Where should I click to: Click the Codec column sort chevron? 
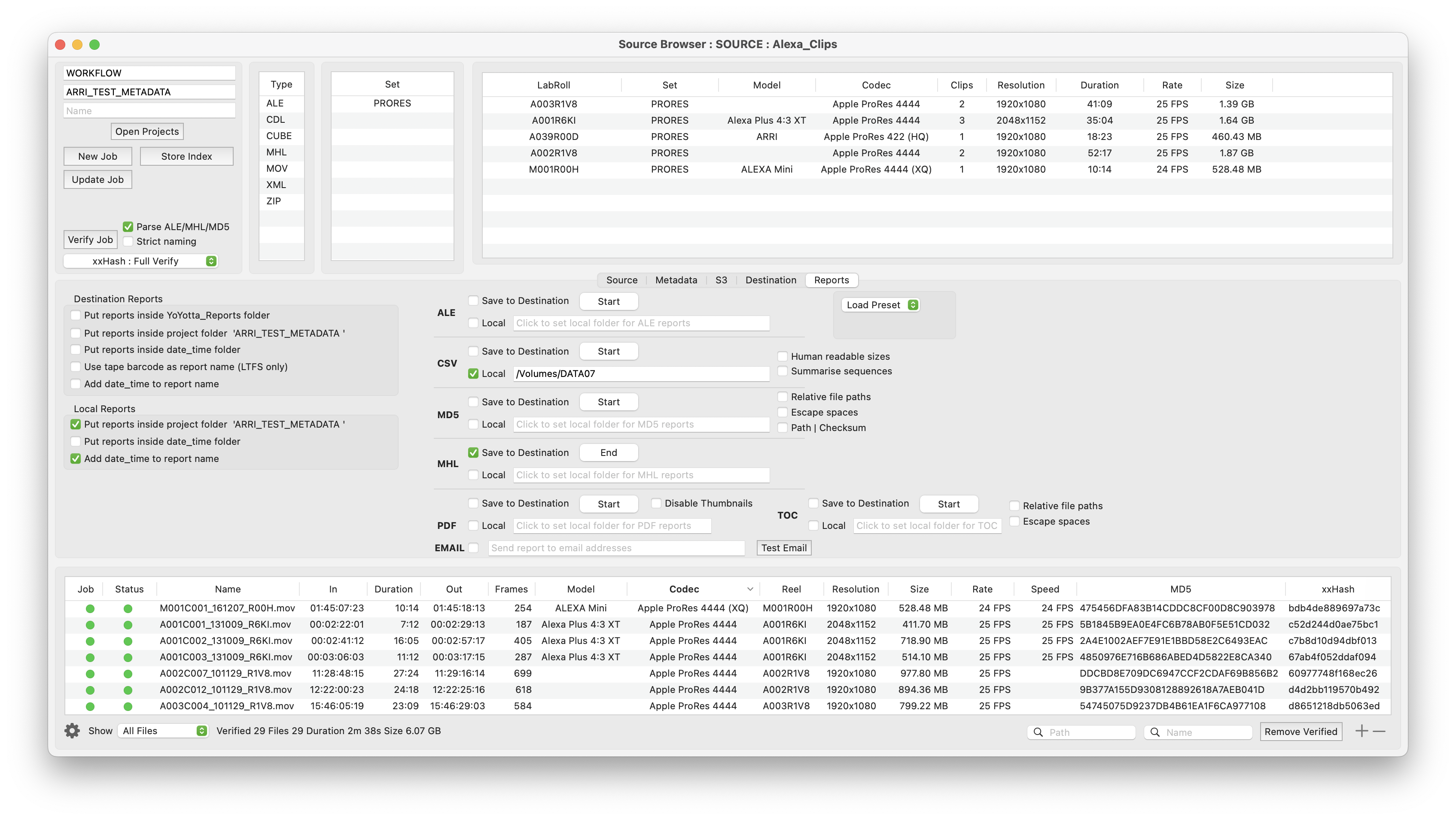coord(750,589)
